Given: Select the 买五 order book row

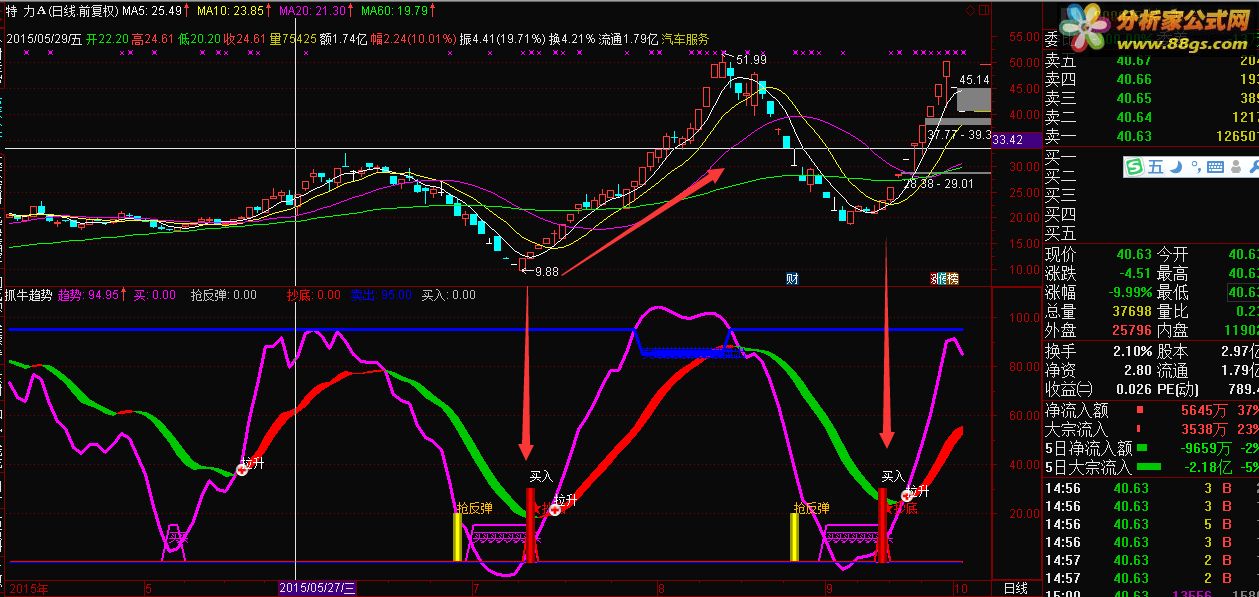Looking at the screenshot, I should (1151, 233).
